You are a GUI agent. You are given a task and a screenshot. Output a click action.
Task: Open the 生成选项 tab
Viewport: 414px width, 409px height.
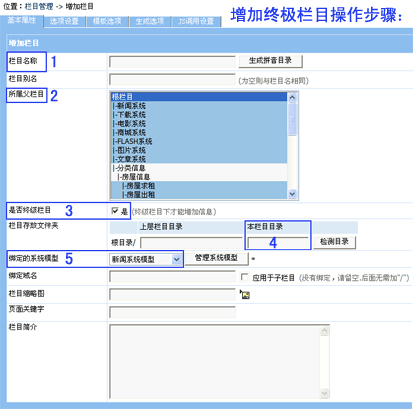tap(150, 22)
